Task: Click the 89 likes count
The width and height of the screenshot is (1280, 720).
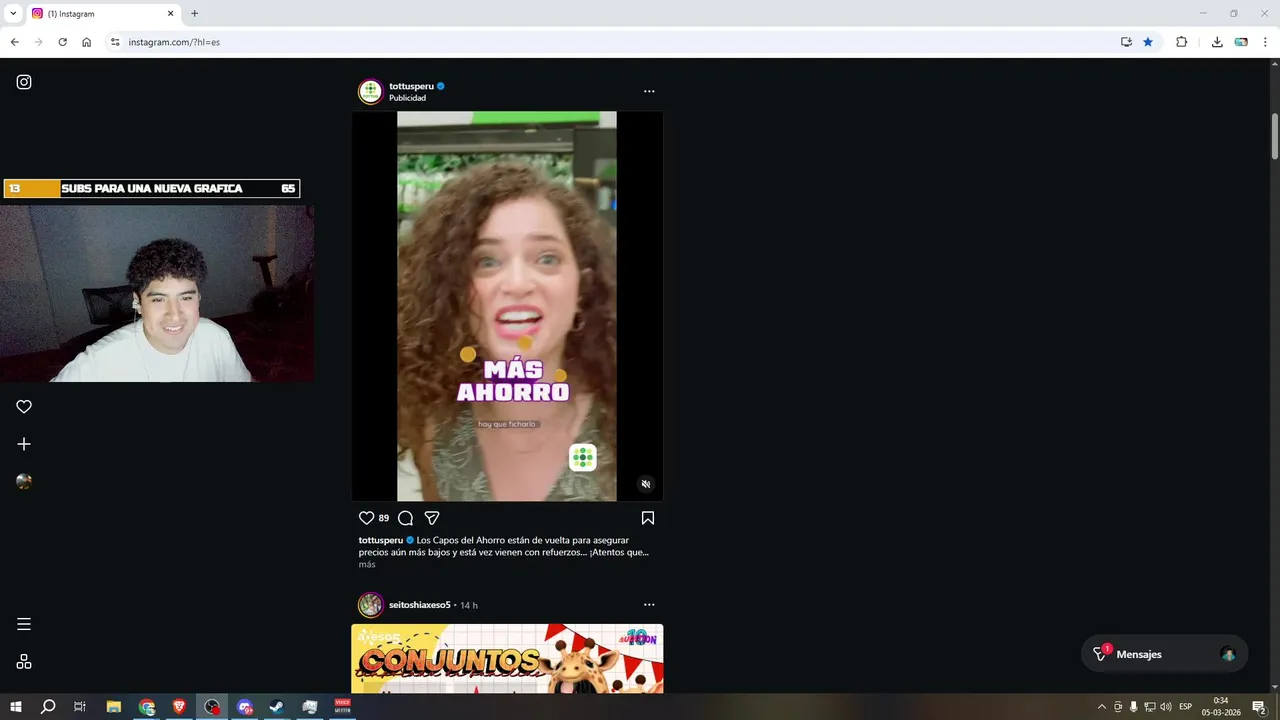Action: [x=384, y=518]
